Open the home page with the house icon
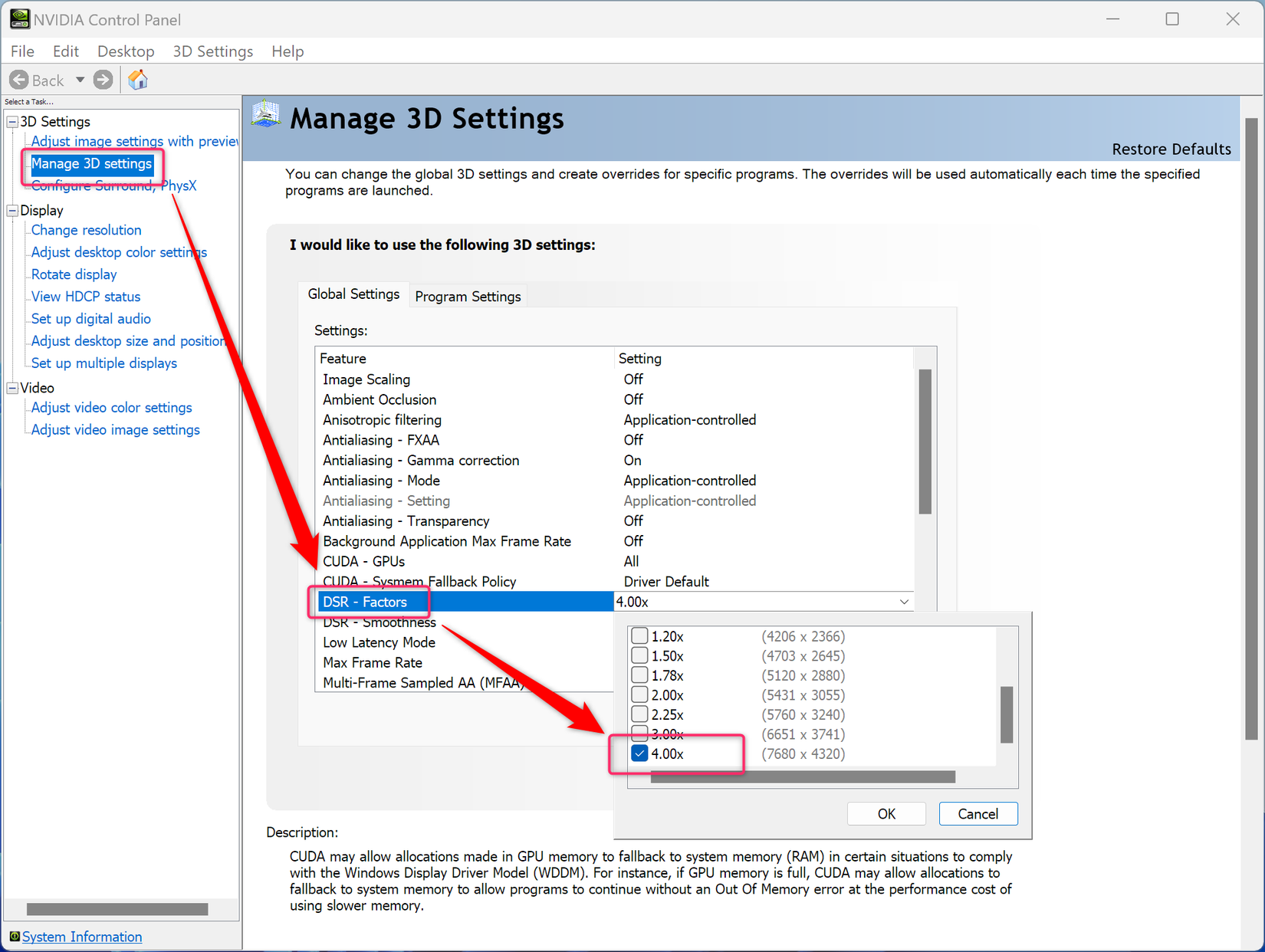This screenshot has height=952, width=1265. (137, 79)
